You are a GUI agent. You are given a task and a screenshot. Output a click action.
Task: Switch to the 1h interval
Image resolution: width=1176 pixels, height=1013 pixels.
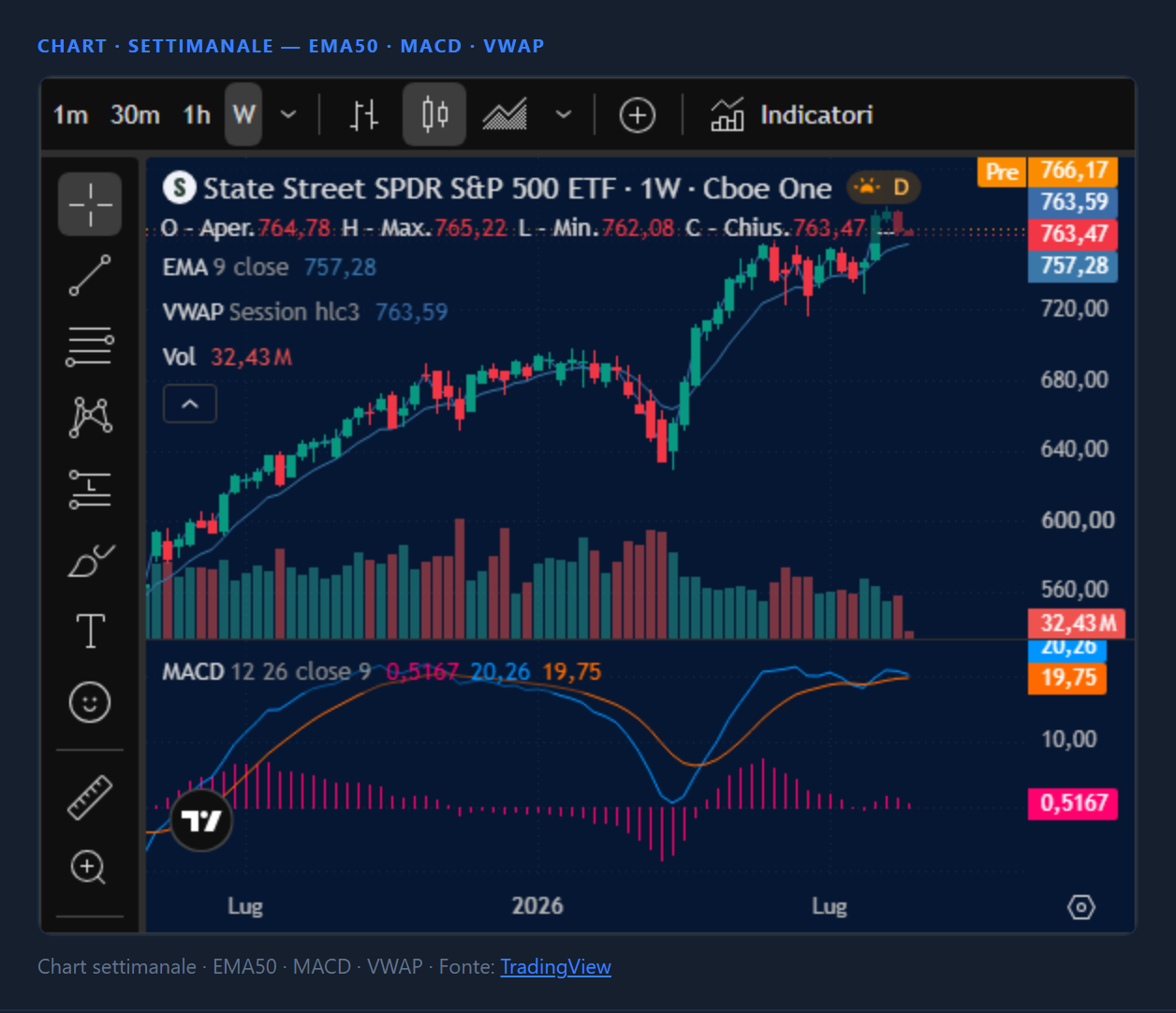coord(197,115)
